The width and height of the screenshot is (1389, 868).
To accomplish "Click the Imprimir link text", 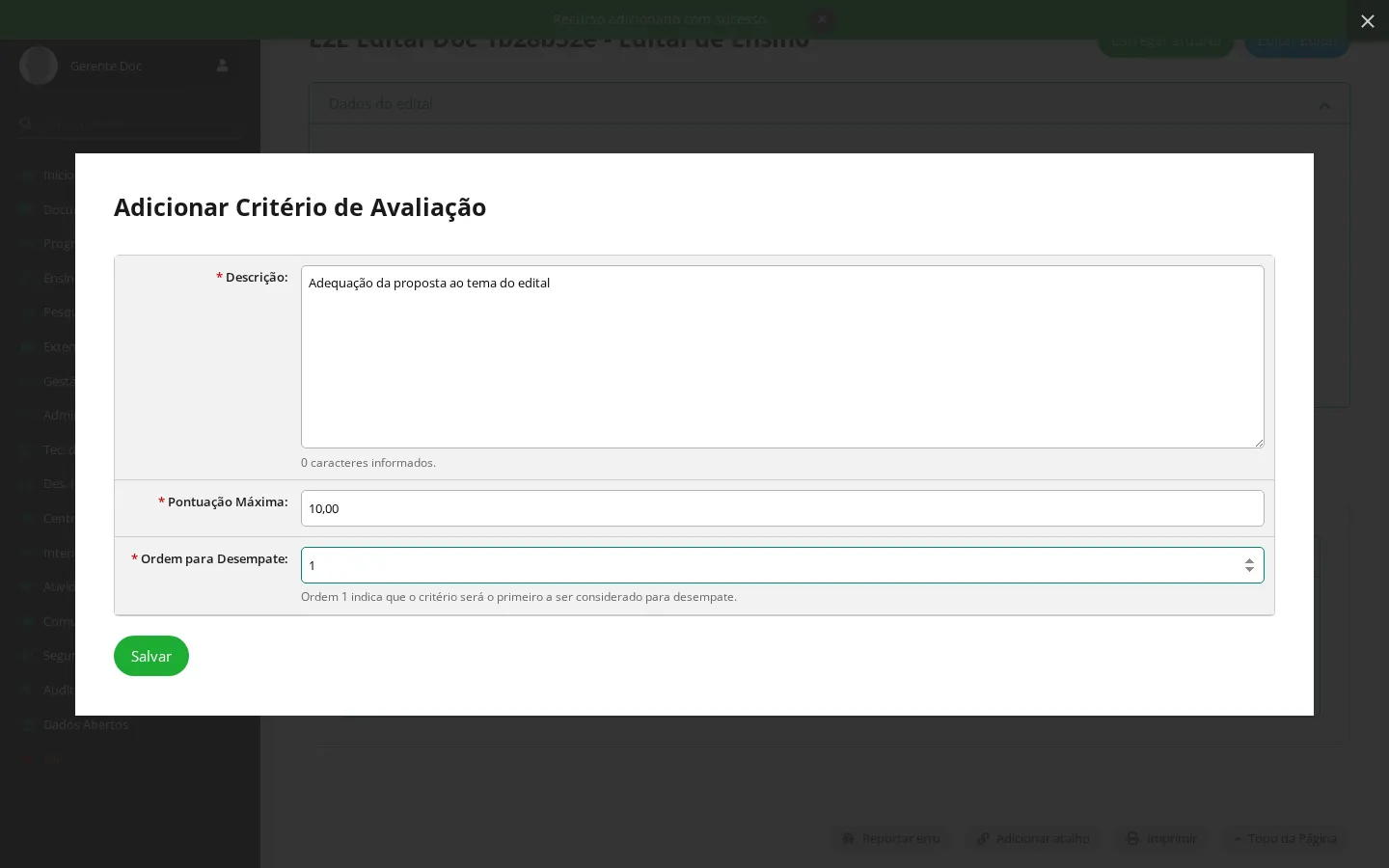I will pos(1172,838).
